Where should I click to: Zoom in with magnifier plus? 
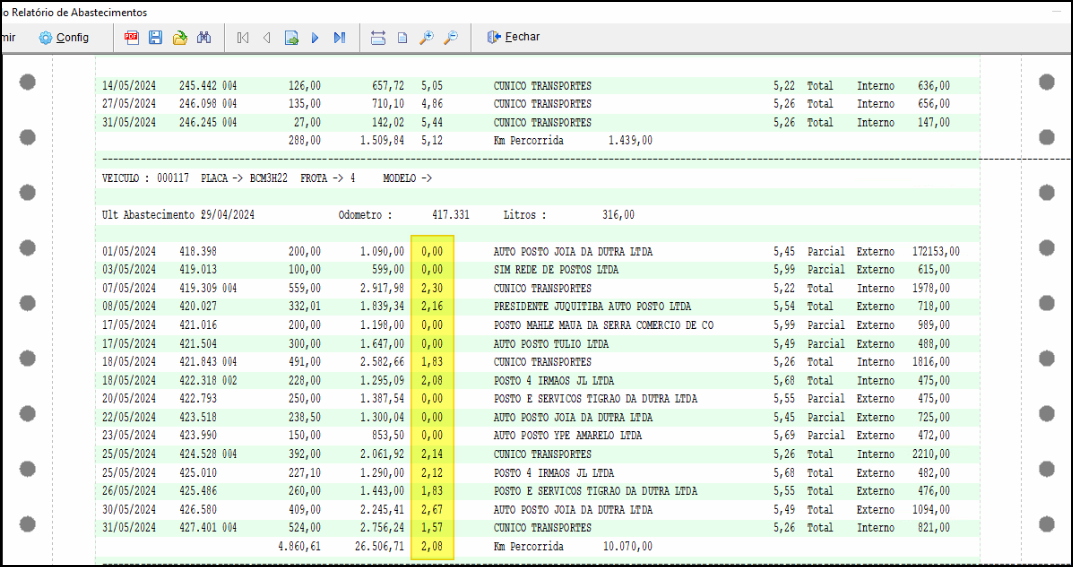(x=426, y=38)
